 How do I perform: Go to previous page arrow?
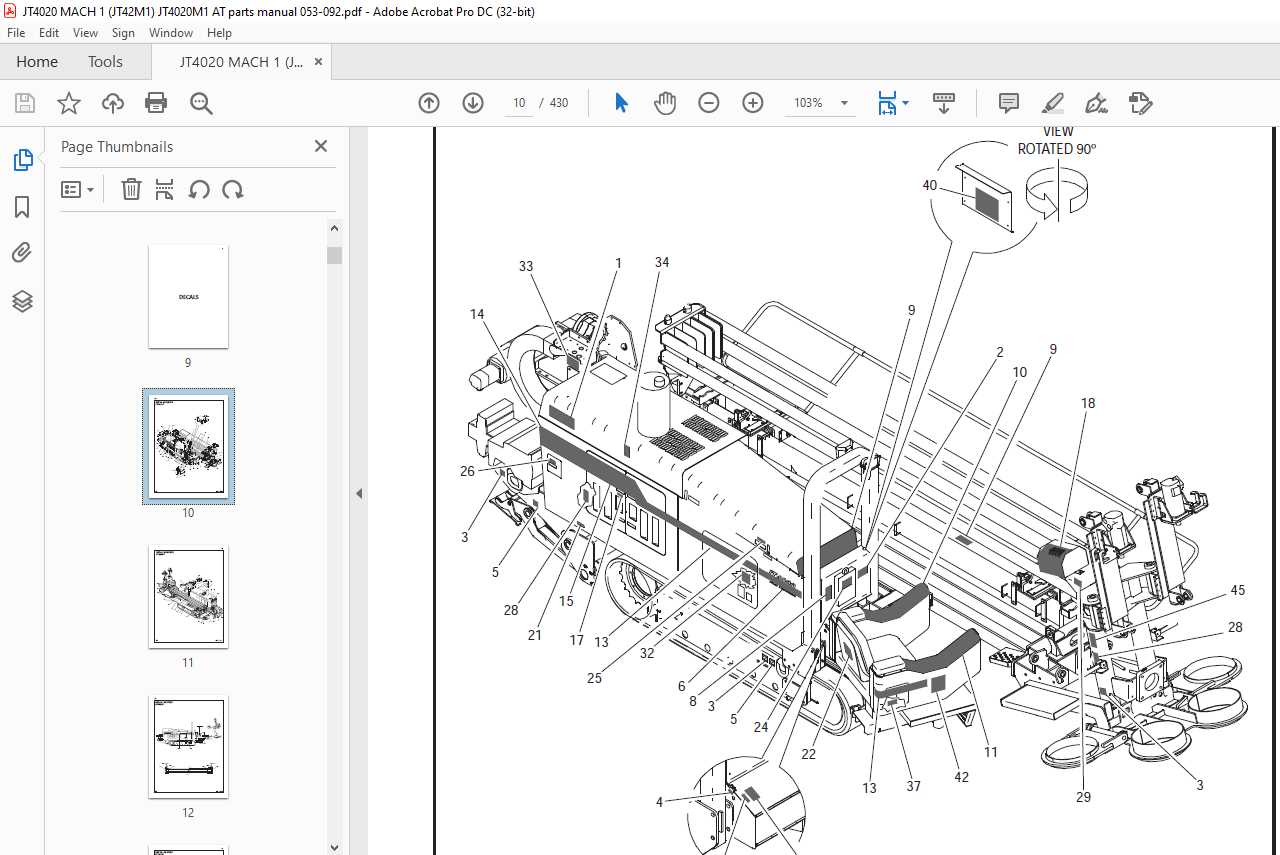(x=429, y=103)
